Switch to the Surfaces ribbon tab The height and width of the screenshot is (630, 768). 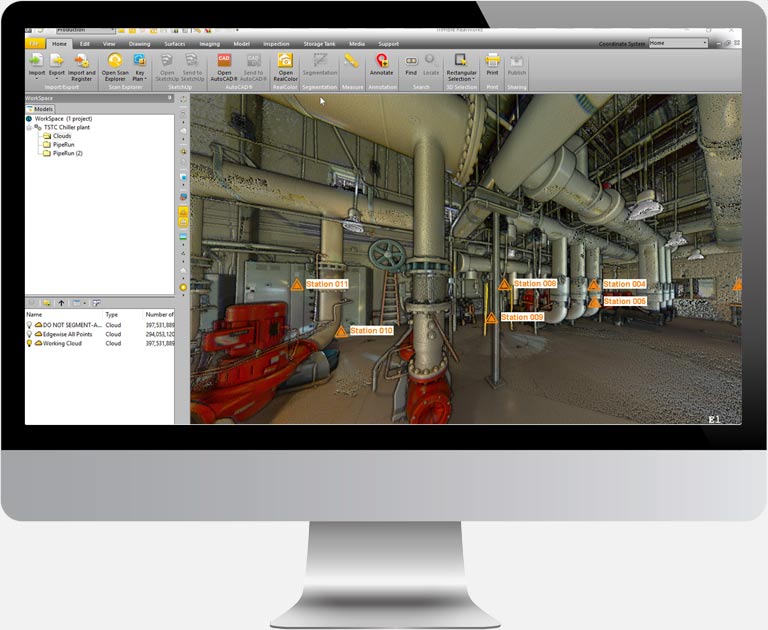(x=174, y=44)
